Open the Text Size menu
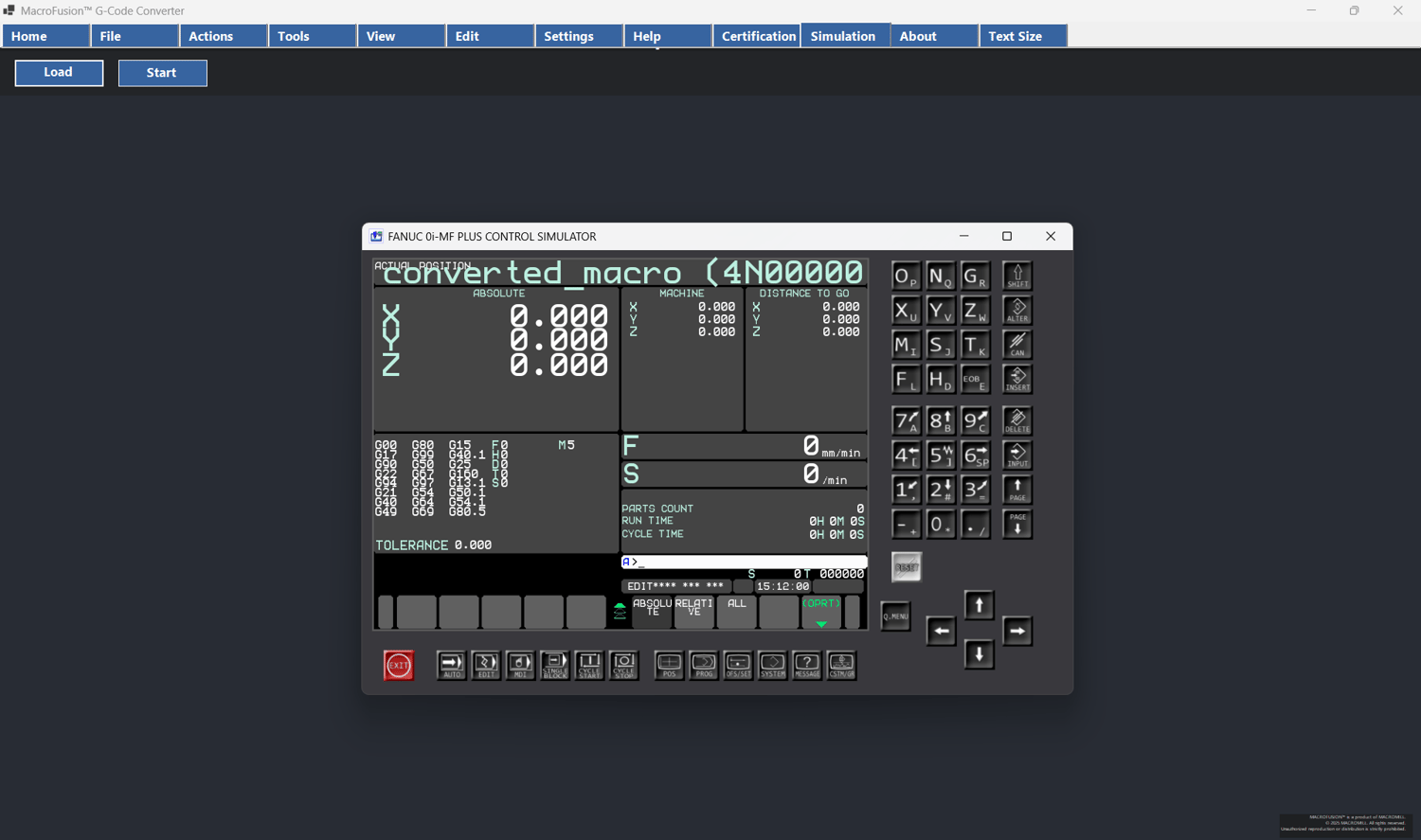Screen dimensions: 1421x840 1023,36
